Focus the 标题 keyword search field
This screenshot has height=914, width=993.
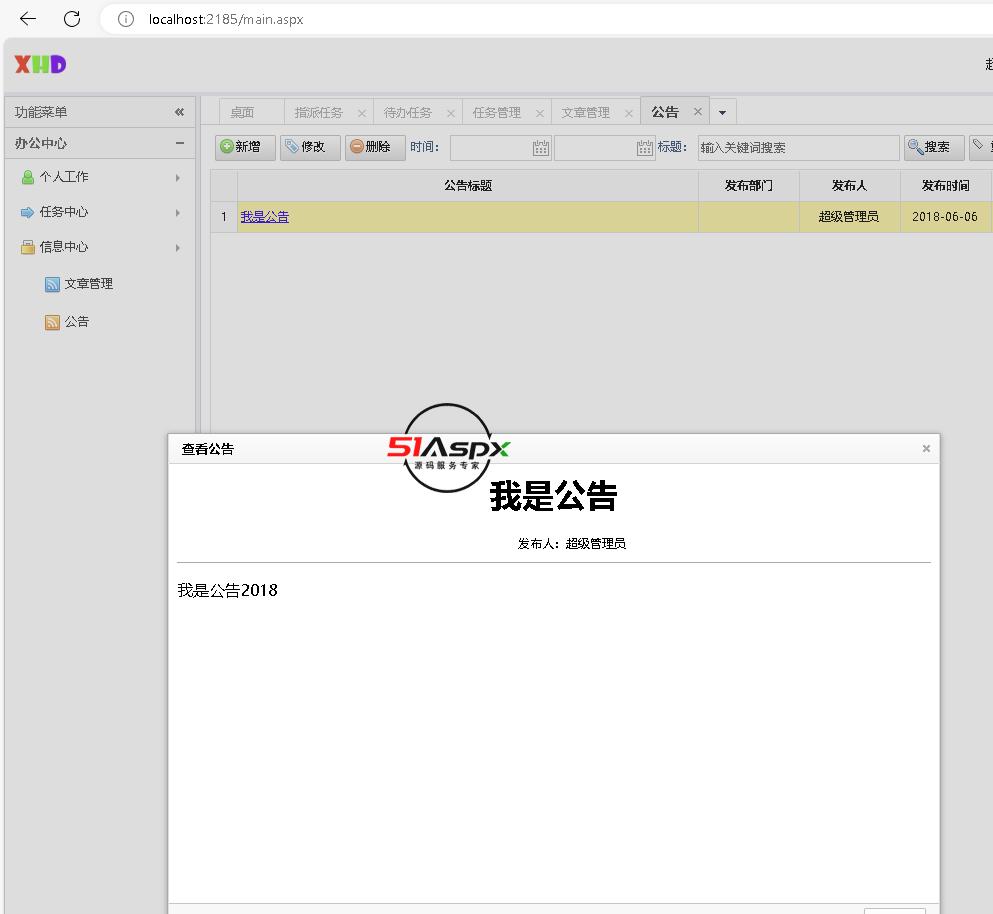(x=798, y=148)
